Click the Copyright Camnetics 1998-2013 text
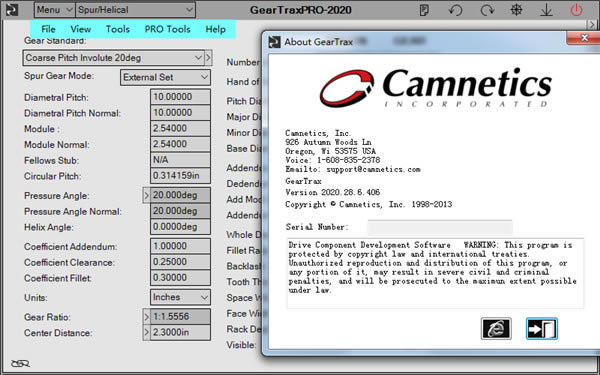This screenshot has width=600, height=375. [x=368, y=204]
